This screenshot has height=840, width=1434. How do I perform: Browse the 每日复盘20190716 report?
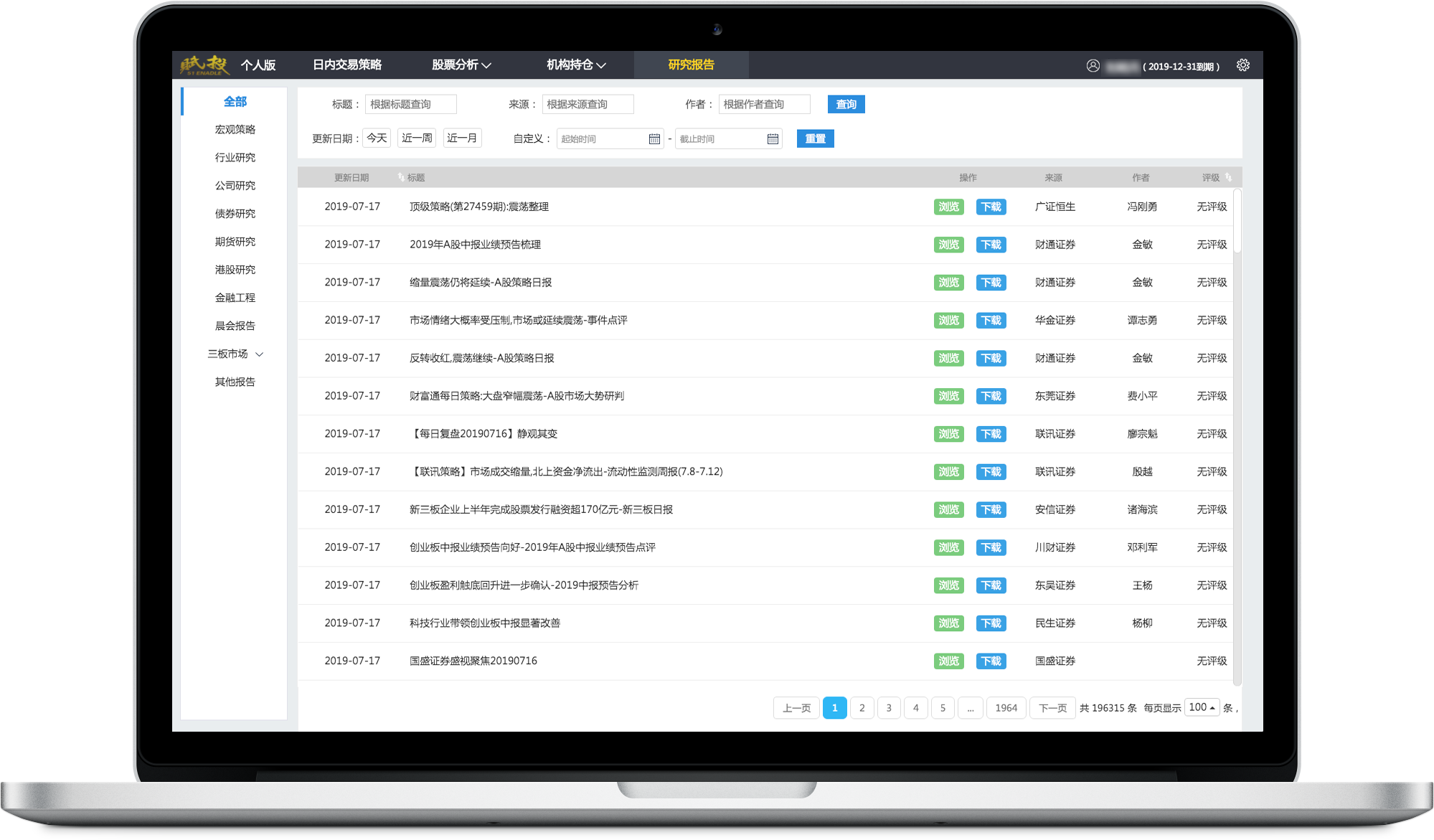pyautogui.click(x=948, y=434)
